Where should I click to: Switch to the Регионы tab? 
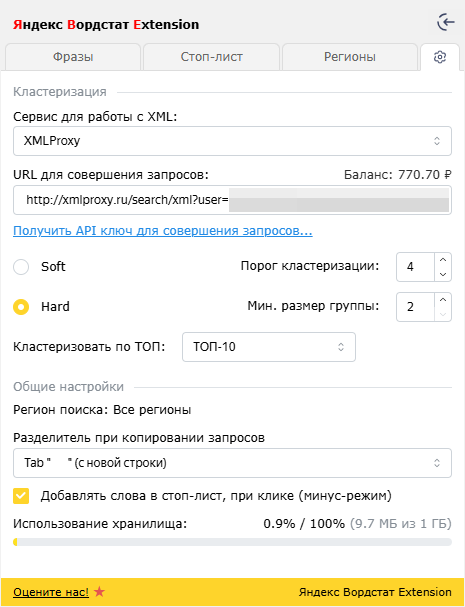350,57
